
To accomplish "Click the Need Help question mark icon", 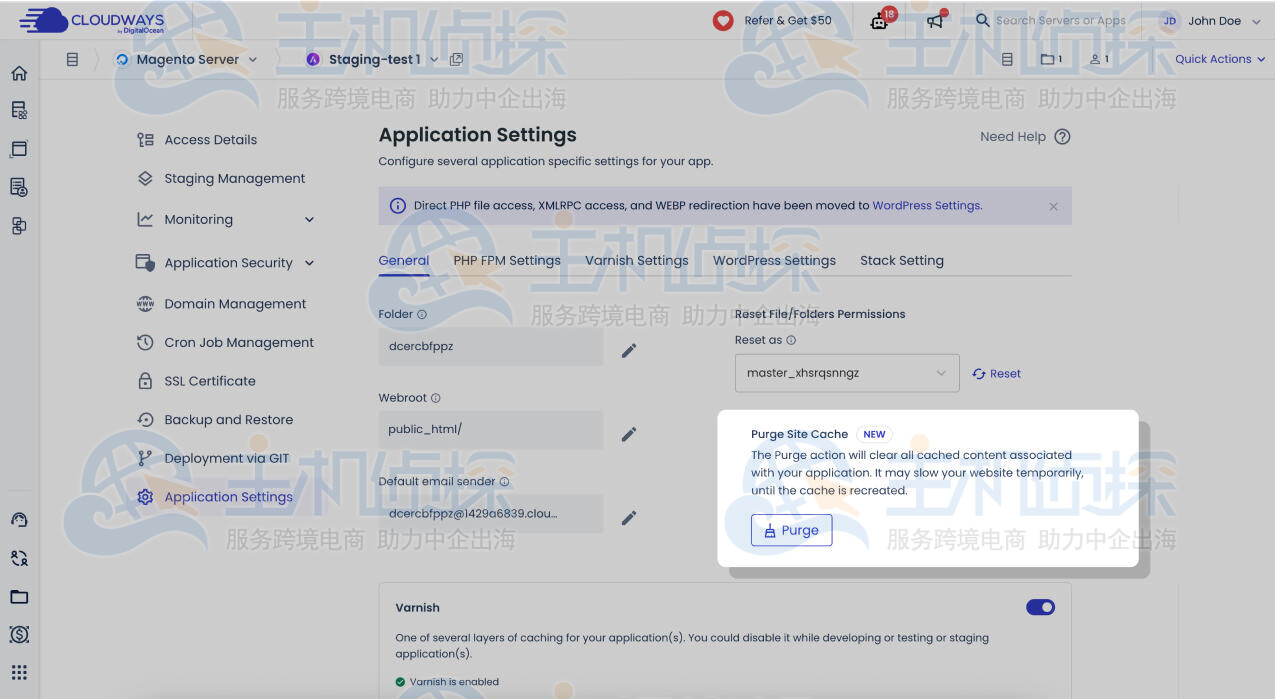I will (x=1062, y=137).
